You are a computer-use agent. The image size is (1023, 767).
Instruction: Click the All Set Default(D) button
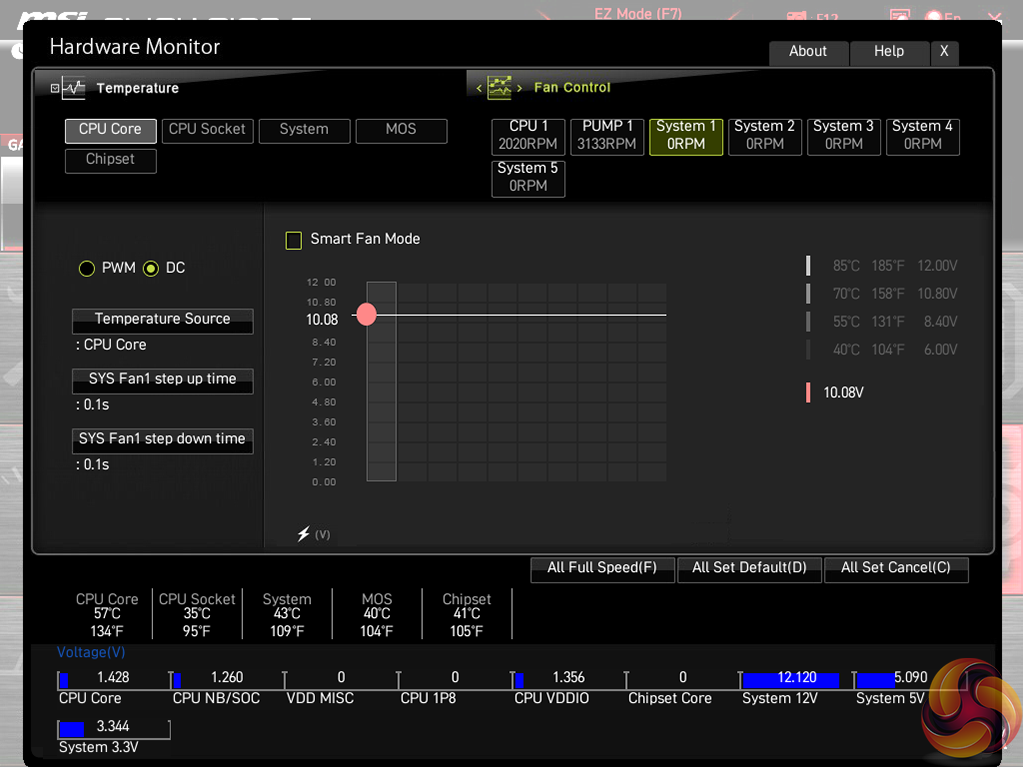749,568
